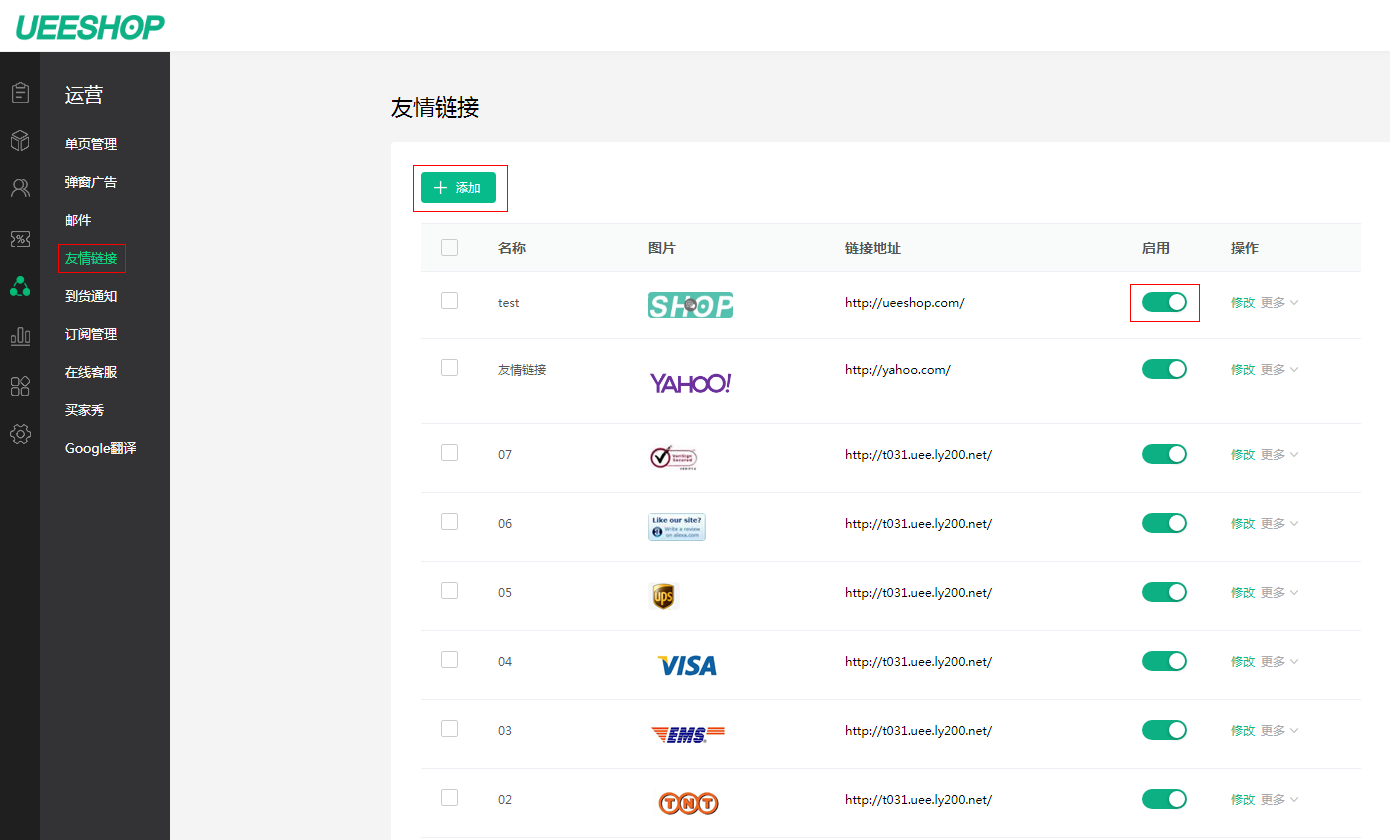Open the apps grid icon in sidebar
The width and height of the screenshot is (1390, 840).
20,386
